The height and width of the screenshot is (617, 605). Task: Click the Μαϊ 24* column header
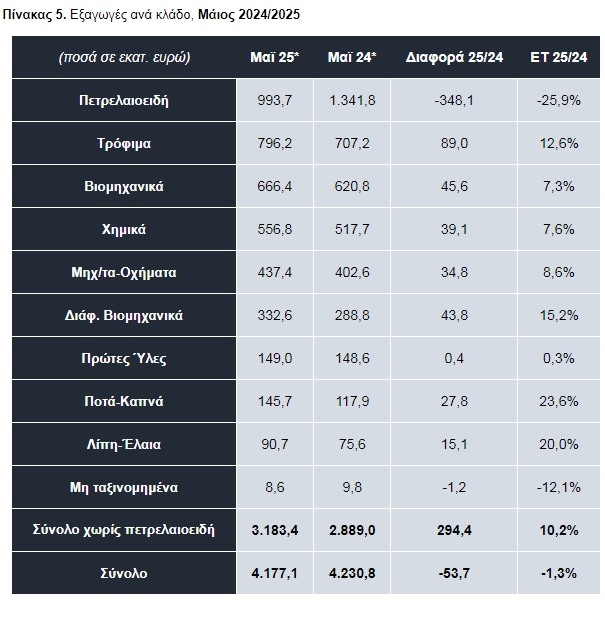pos(352,57)
